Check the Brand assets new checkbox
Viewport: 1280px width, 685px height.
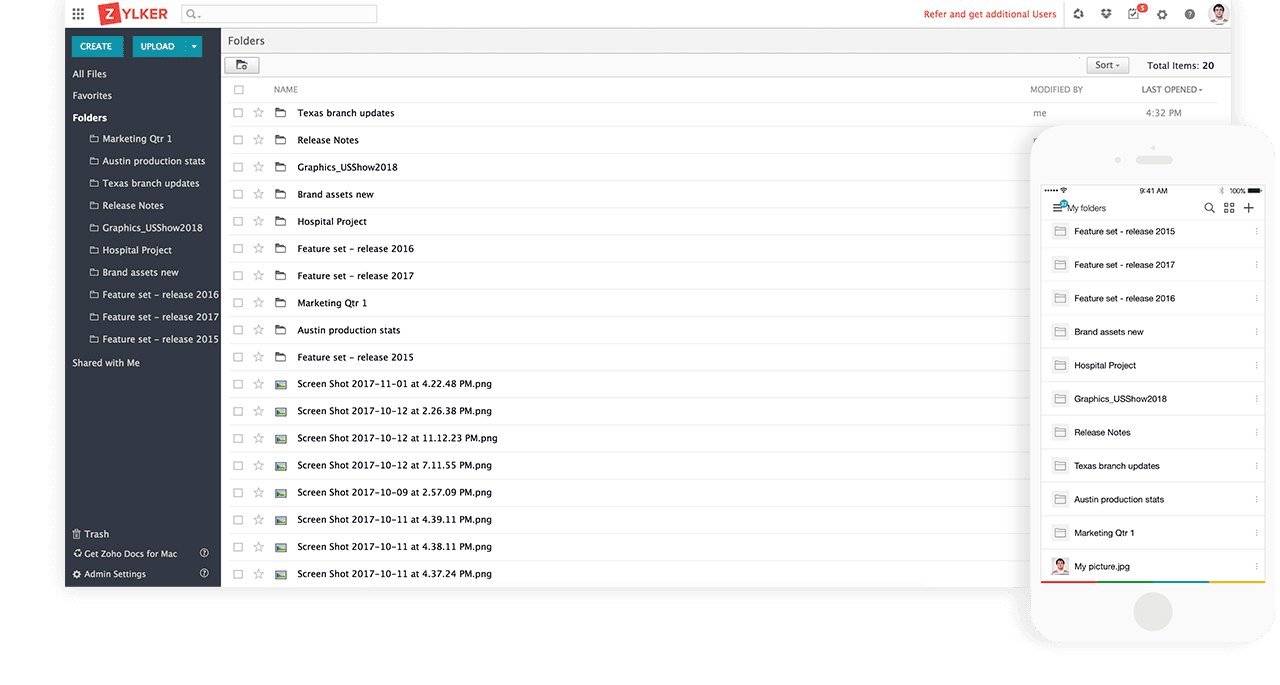pos(238,194)
